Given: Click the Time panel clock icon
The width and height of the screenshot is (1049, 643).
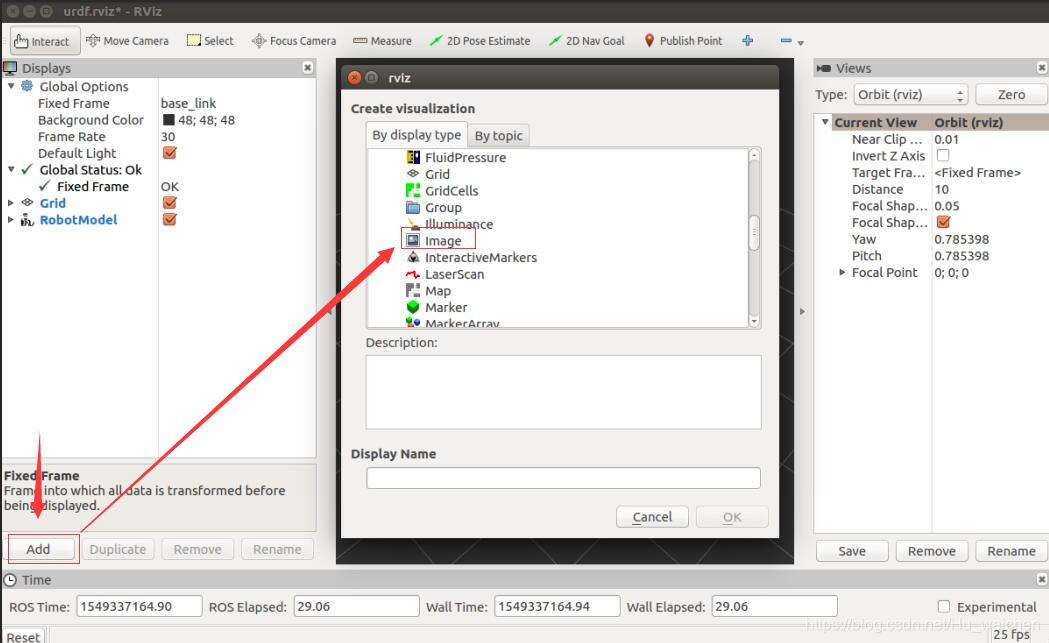Looking at the screenshot, I should [x=10, y=580].
